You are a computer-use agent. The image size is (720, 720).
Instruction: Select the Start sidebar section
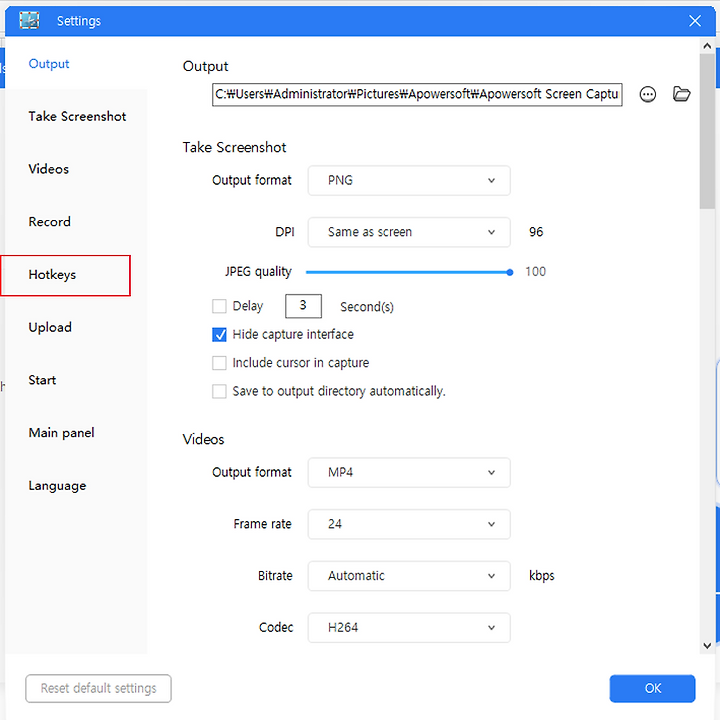(x=42, y=380)
